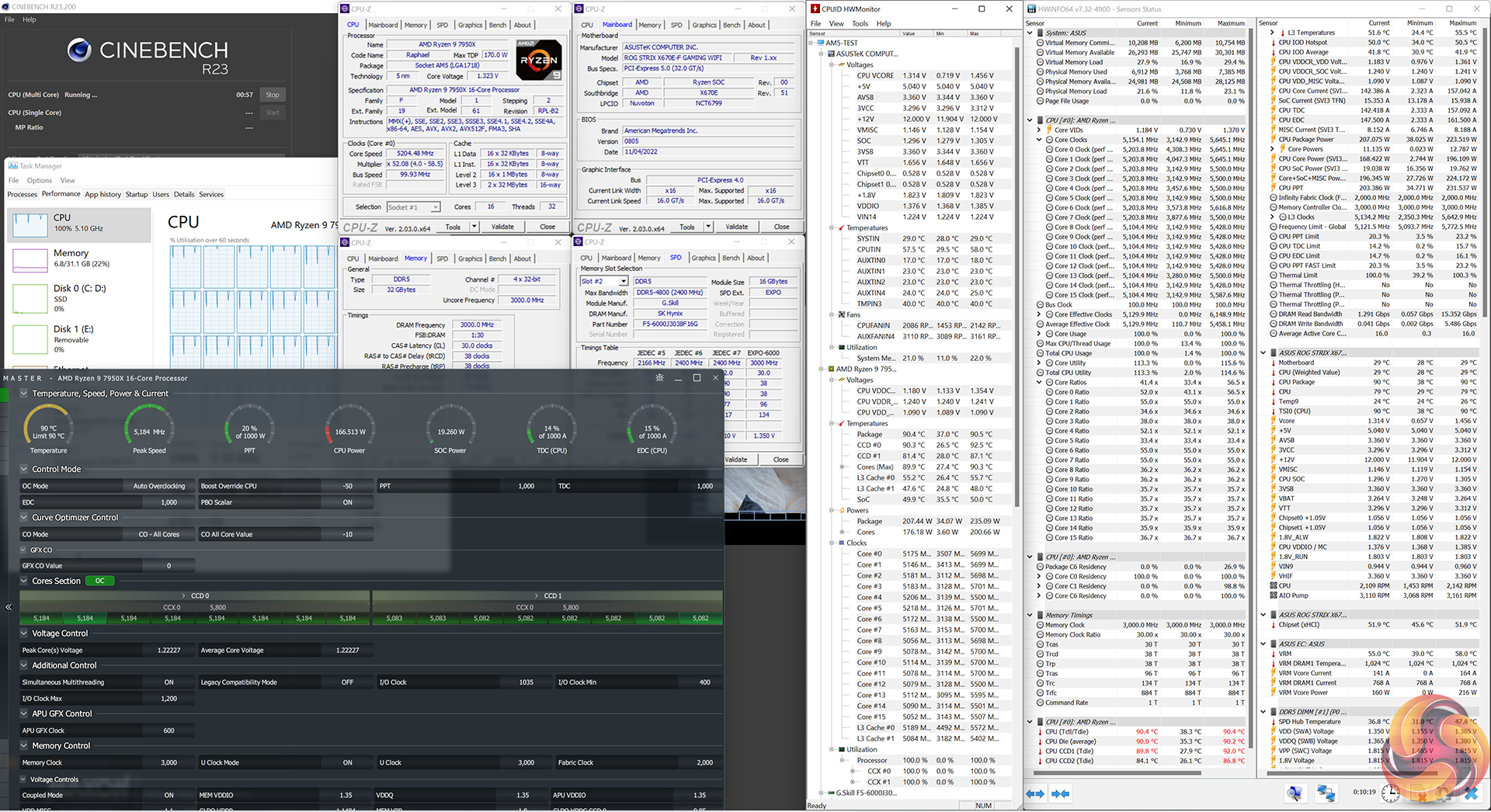1491x812 pixels.
Task: Click Validate in top-left CPU-Z window
Action: click(x=502, y=227)
